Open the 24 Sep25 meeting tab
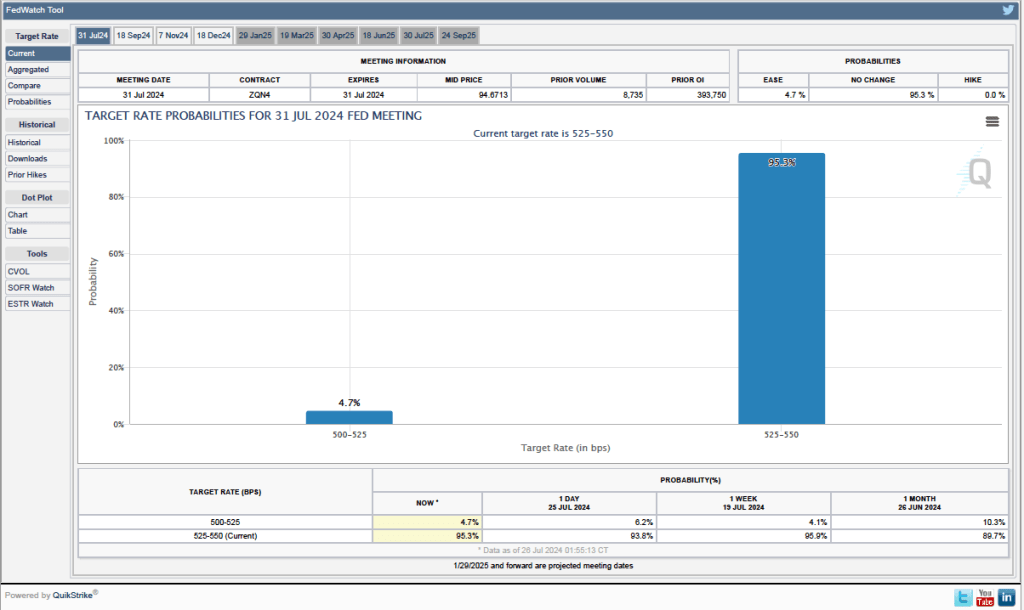The height and width of the screenshot is (610, 1024). point(459,35)
